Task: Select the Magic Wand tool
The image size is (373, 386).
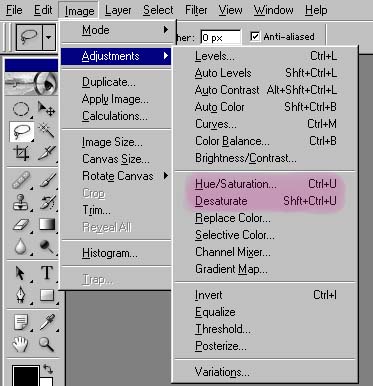Action: (46, 131)
